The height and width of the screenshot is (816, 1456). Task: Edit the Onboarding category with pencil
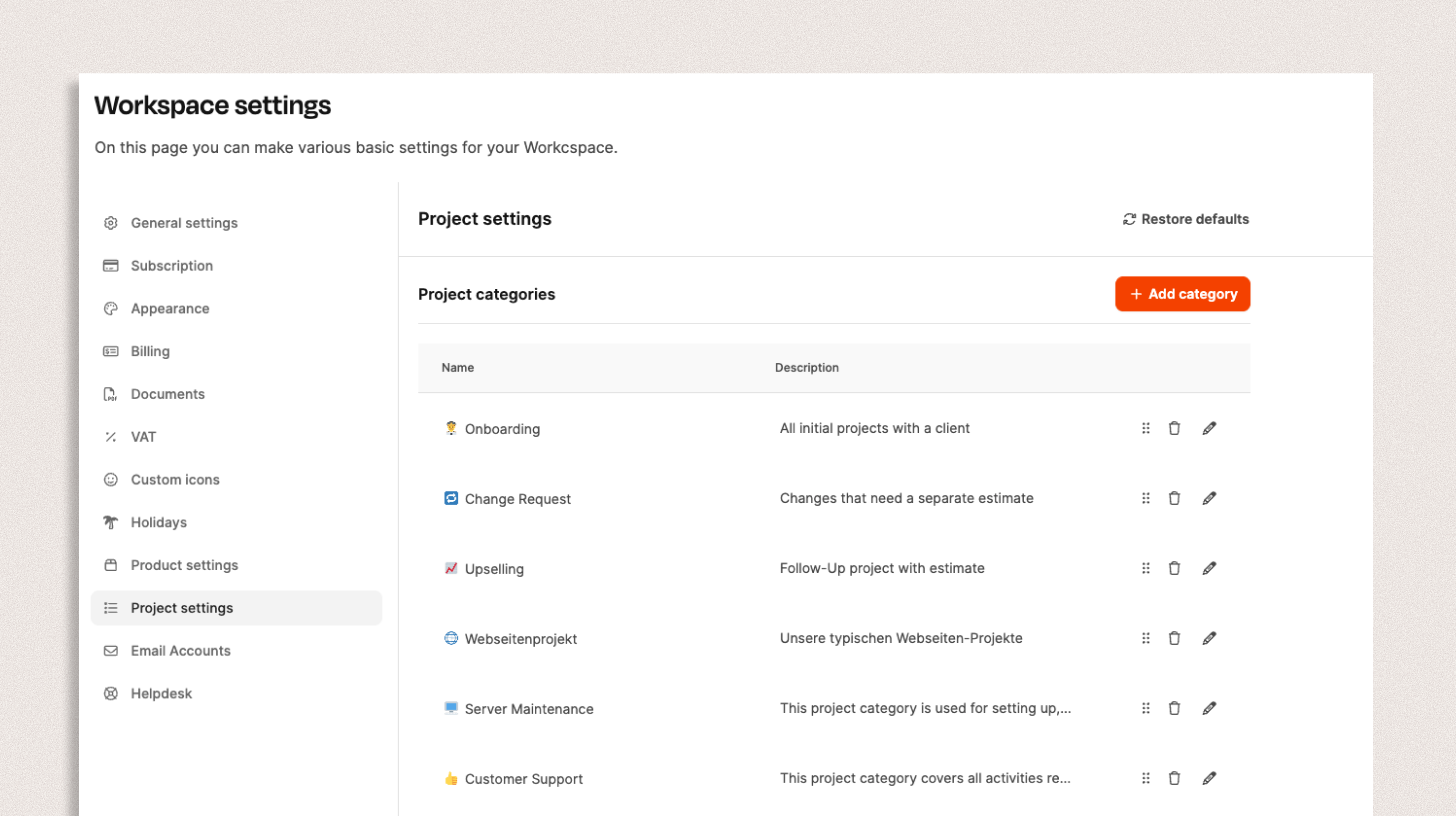tap(1209, 428)
